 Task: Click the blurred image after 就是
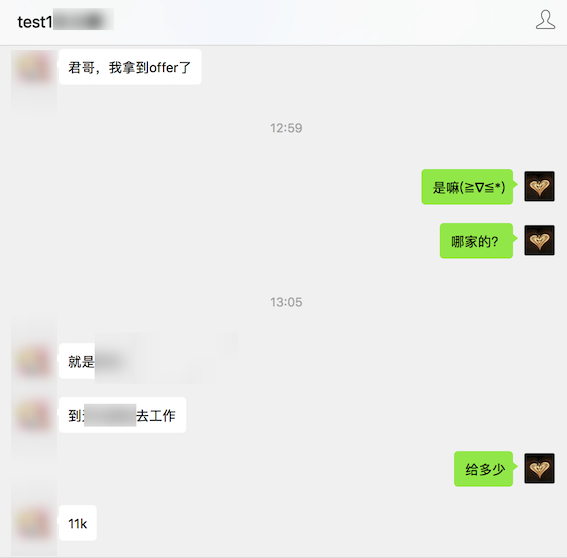(x=167, y=358)
